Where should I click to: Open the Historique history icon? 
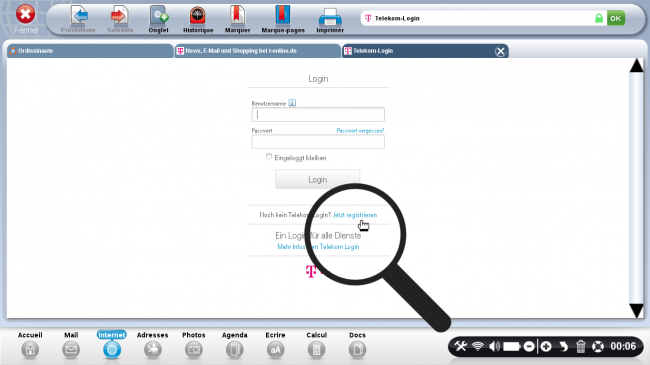click(198, 16)
